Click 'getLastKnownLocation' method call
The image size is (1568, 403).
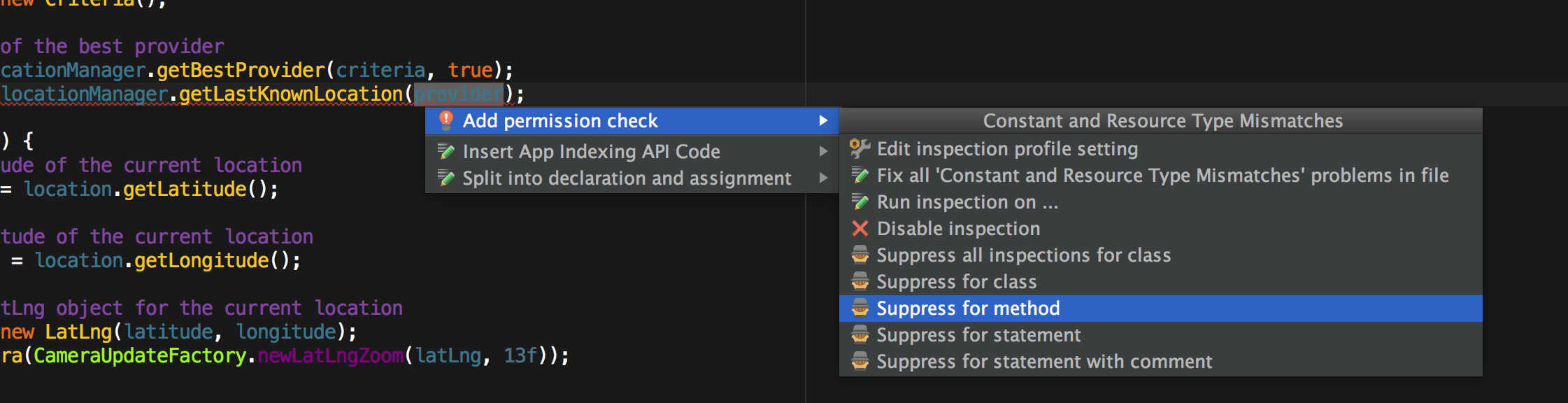point(291,94)
